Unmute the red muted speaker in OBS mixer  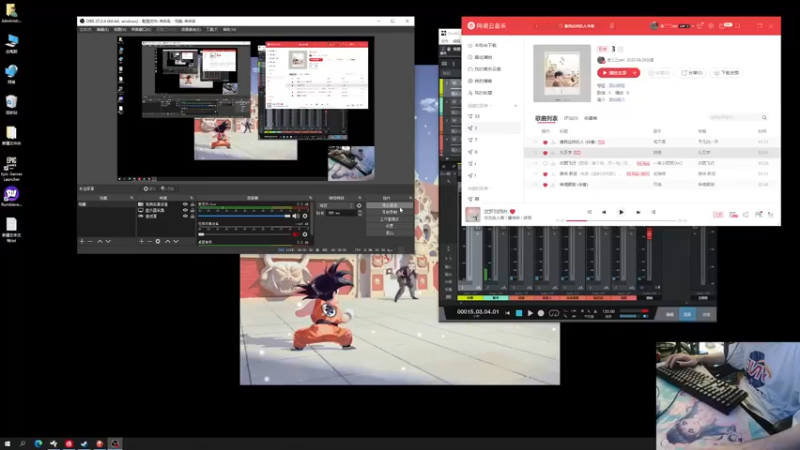296,234
